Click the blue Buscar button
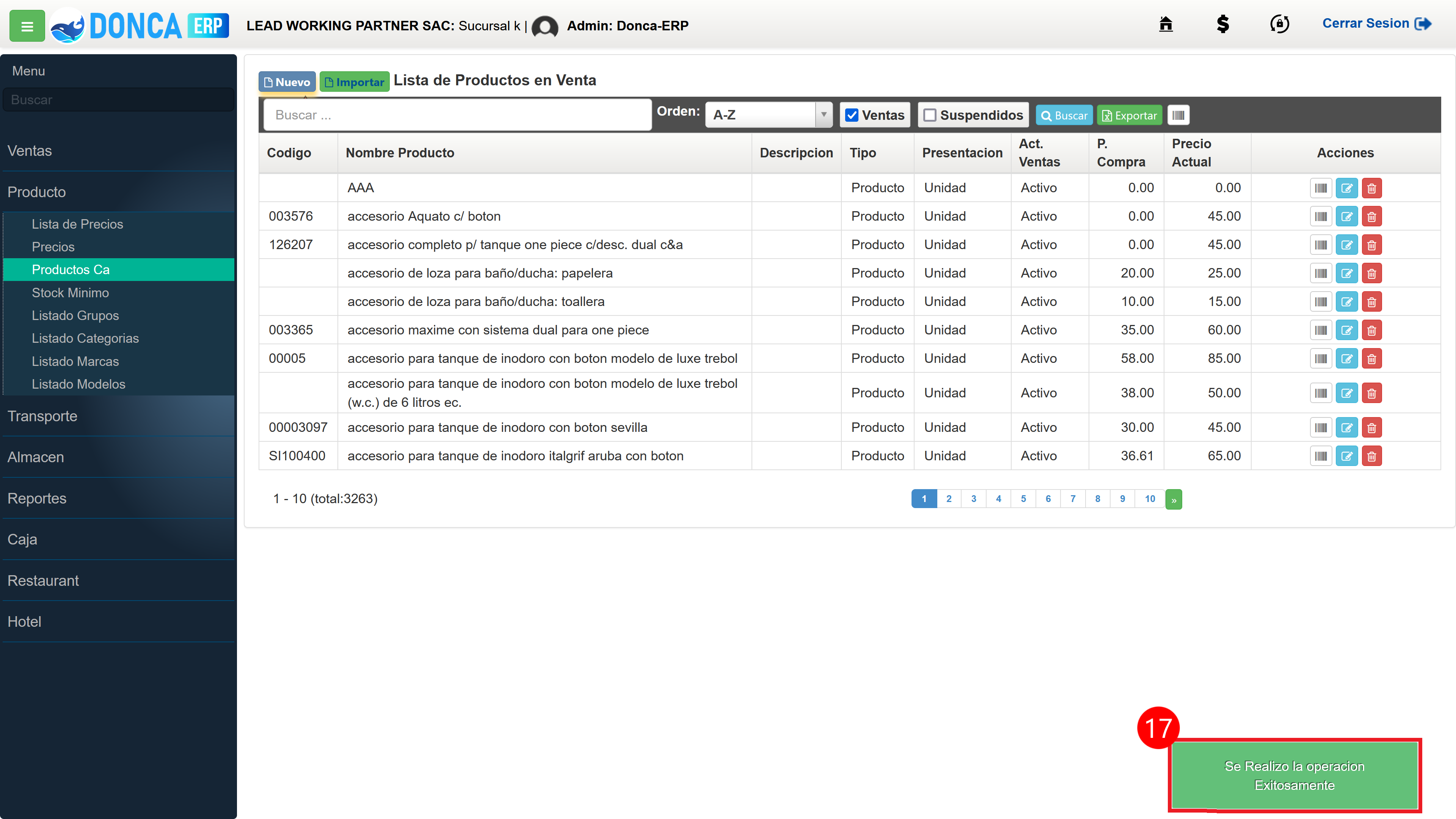 tap(1064, 115)
